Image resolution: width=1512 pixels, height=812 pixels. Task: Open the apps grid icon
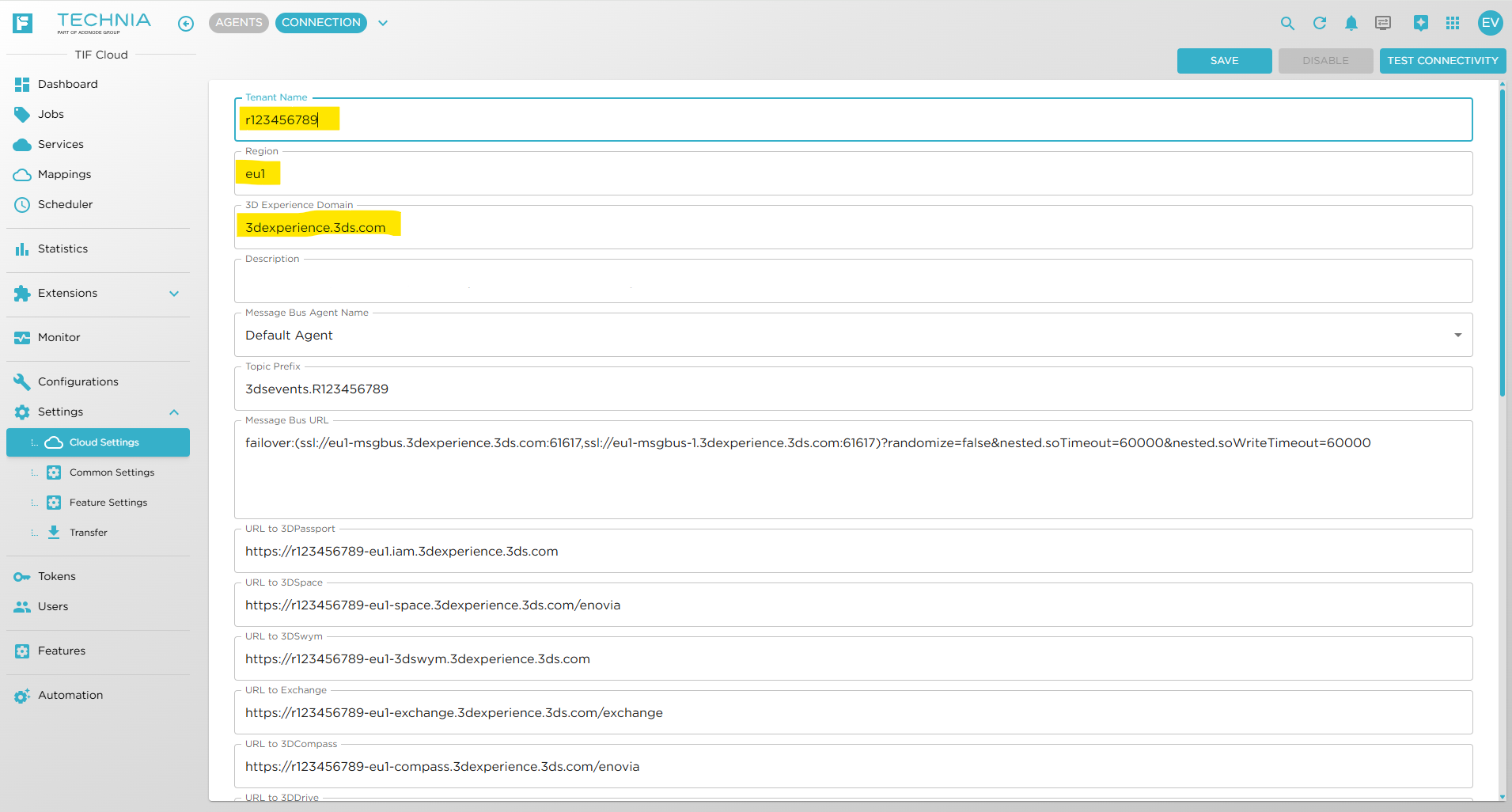pos(1452,23)
